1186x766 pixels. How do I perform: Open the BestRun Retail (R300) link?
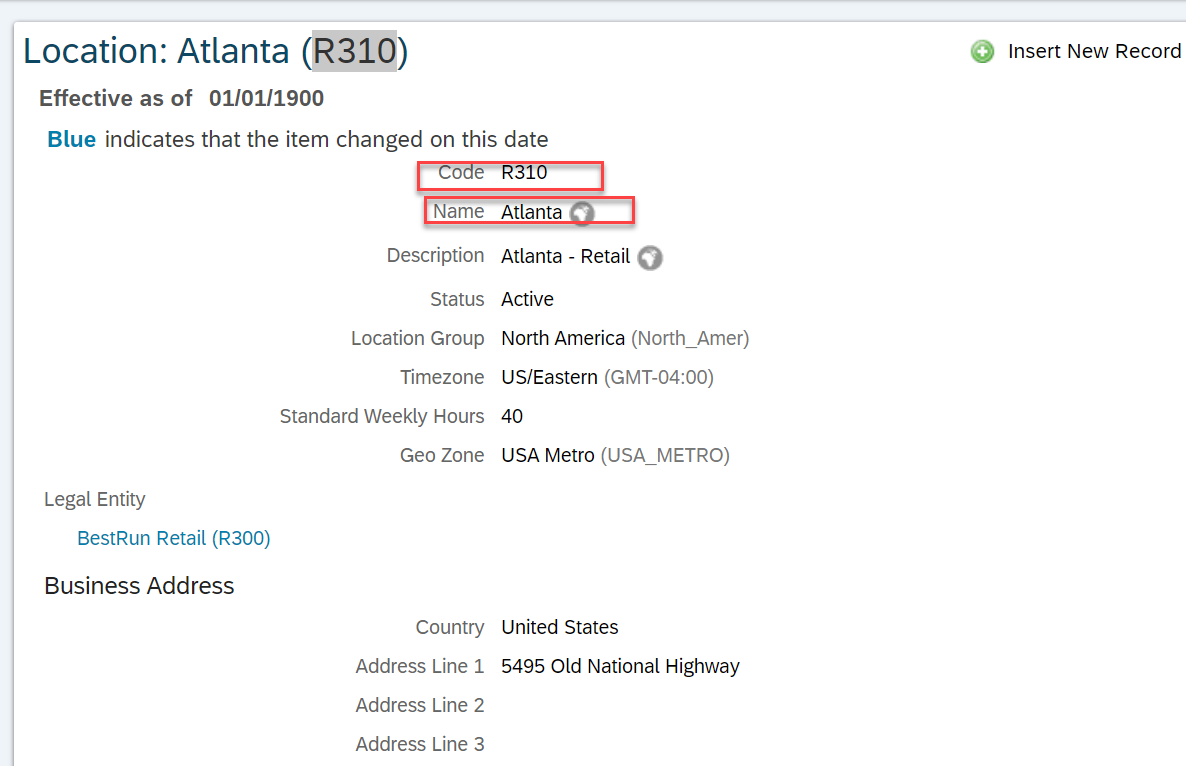coord(174,538)
